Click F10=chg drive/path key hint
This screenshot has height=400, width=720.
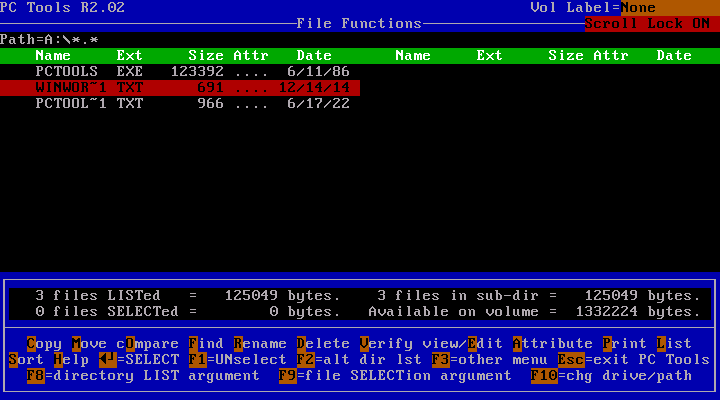click(x=612, y=376)
